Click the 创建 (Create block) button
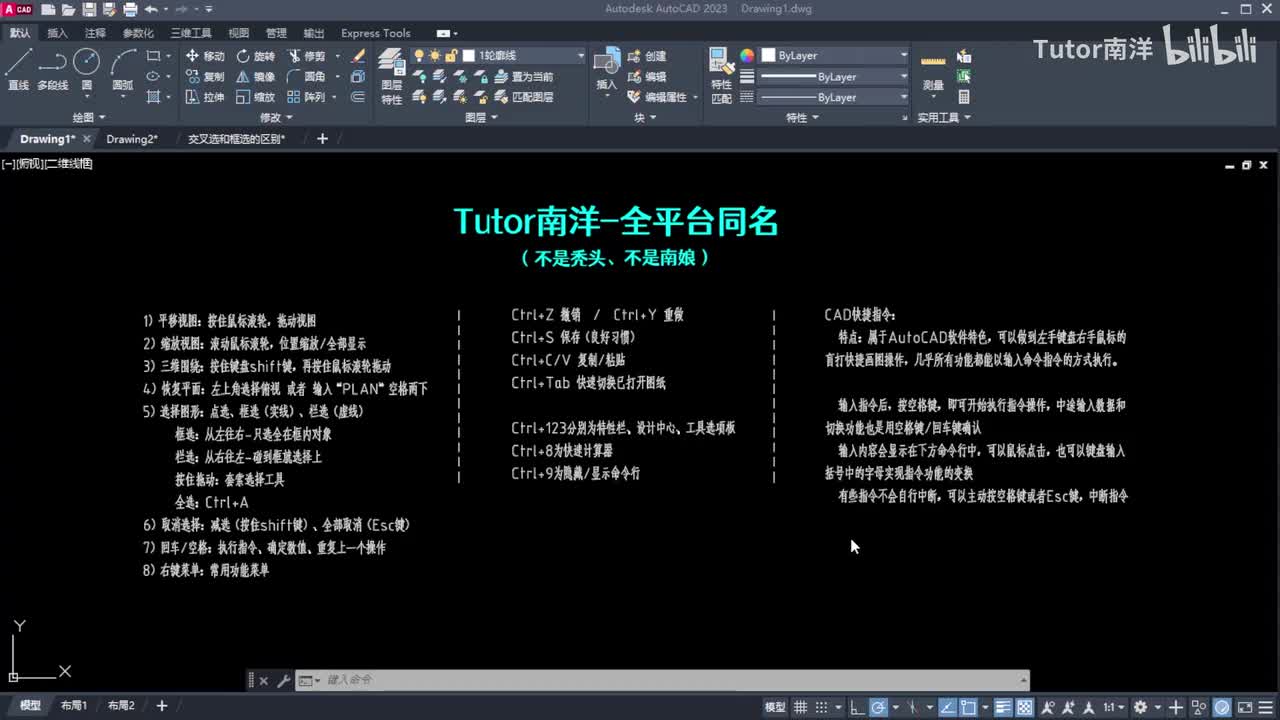The image size is (1280, 720). 647,56
